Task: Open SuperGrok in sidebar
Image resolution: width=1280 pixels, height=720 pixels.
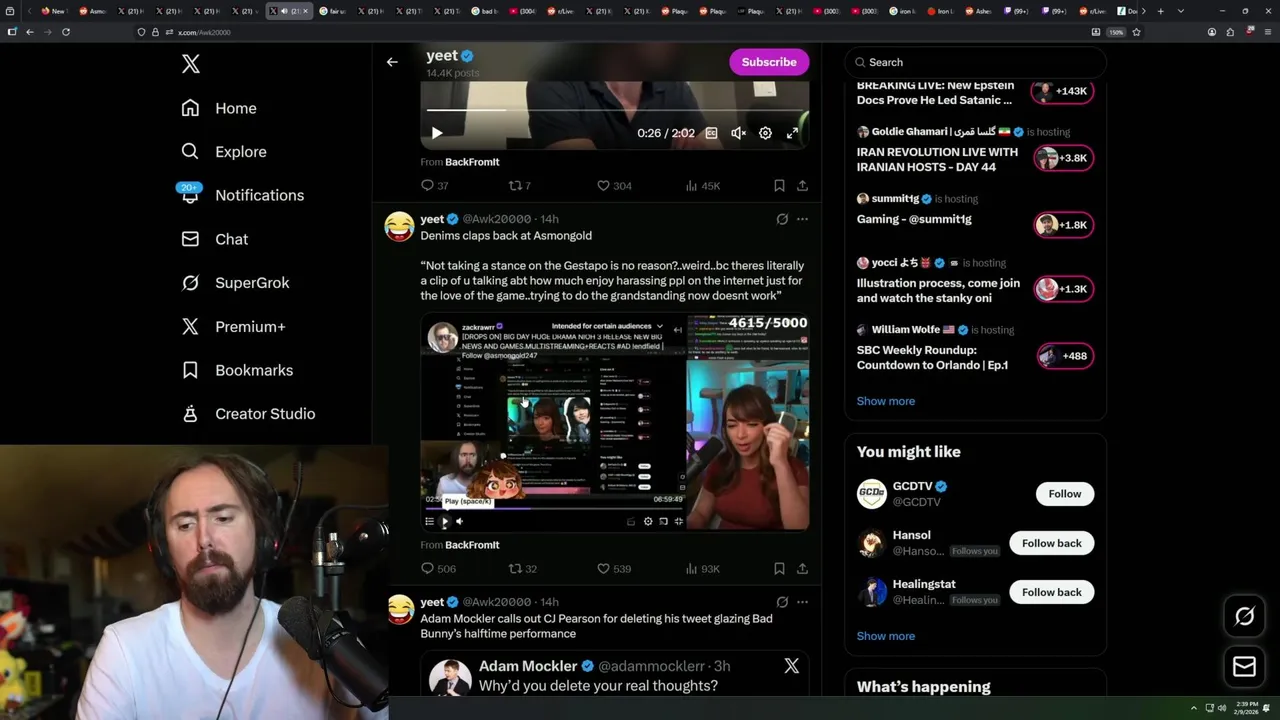Action: point(235,283)
